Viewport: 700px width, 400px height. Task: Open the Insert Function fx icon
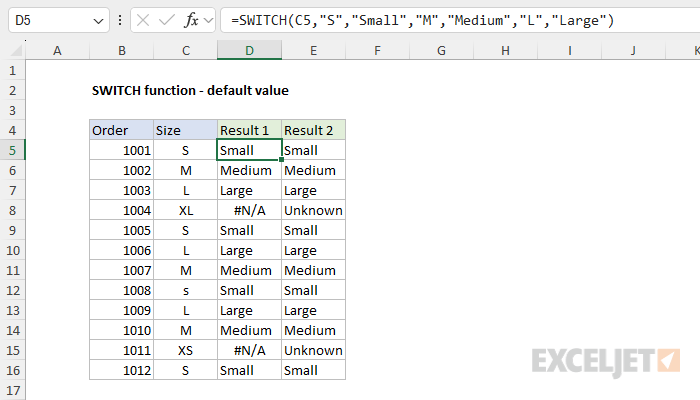(x=191, y=20)
